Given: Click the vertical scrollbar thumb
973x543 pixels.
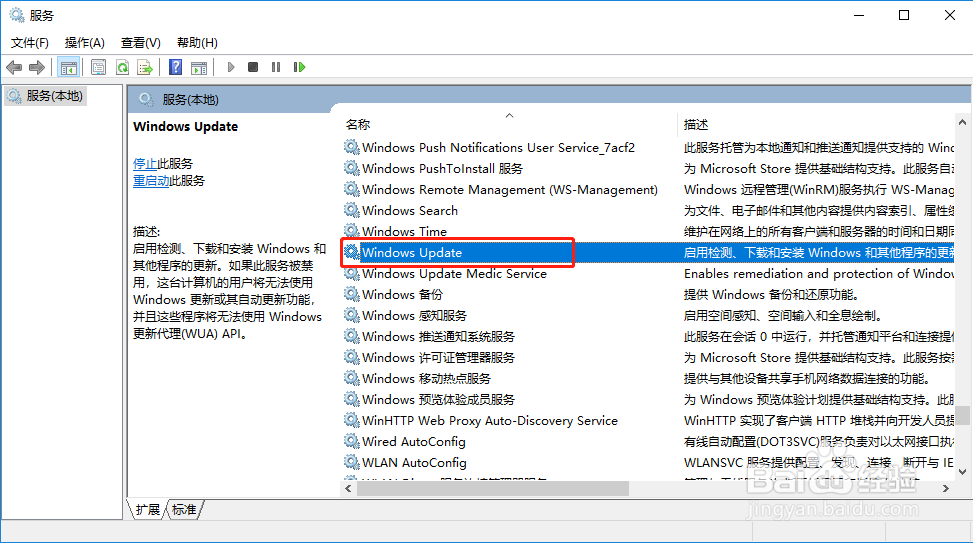Looking at the screenshot, I should [x=962, y=415].
